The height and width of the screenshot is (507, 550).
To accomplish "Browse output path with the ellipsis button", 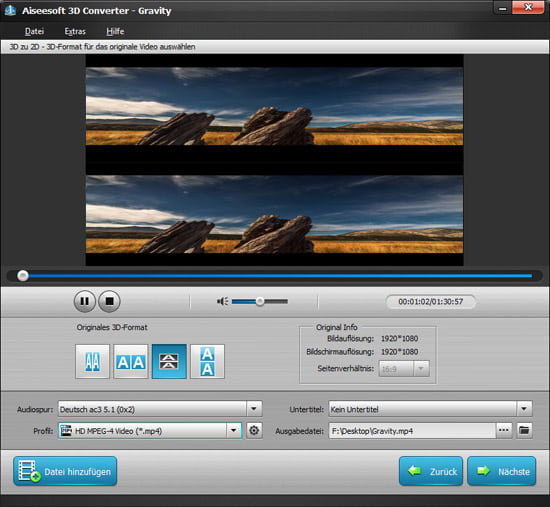I will [x=504, y=430].
